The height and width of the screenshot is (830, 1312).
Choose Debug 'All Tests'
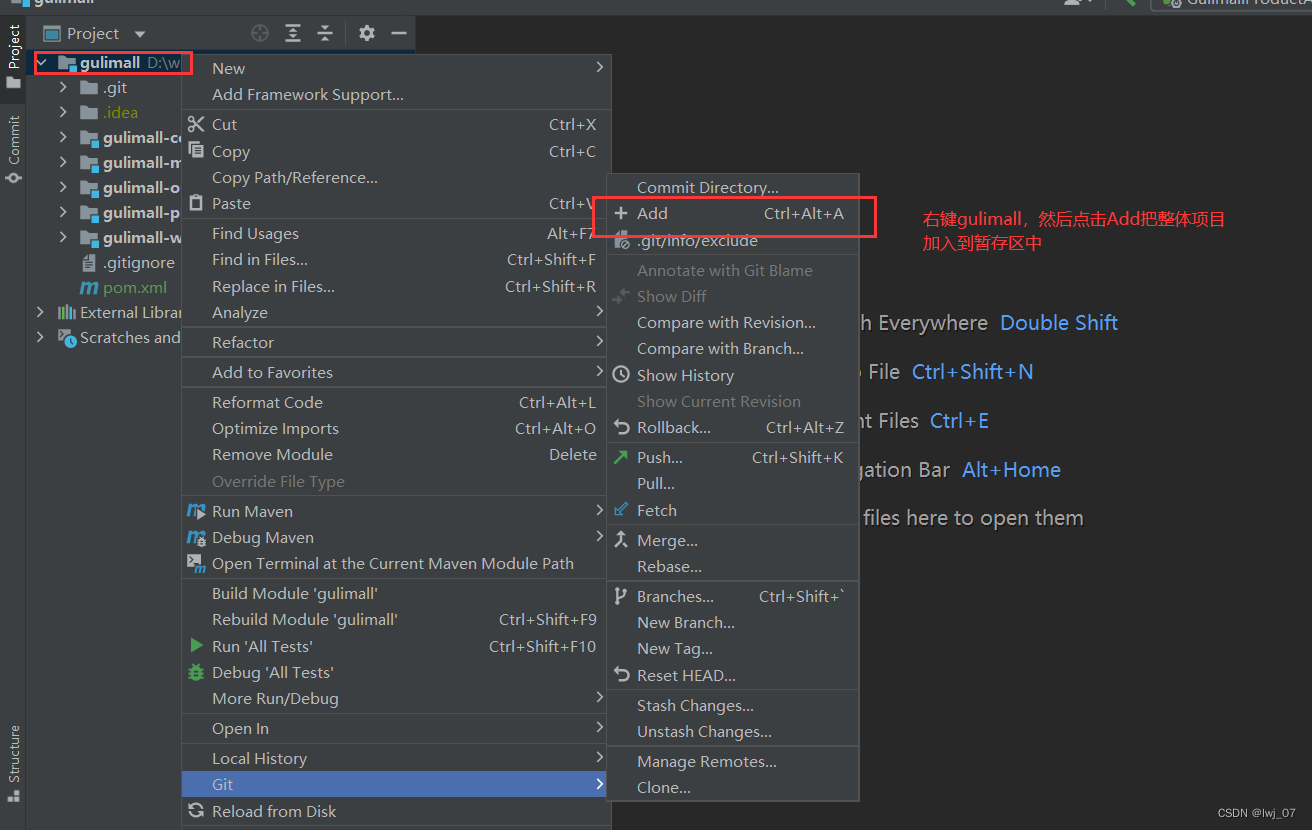[396, 672]
